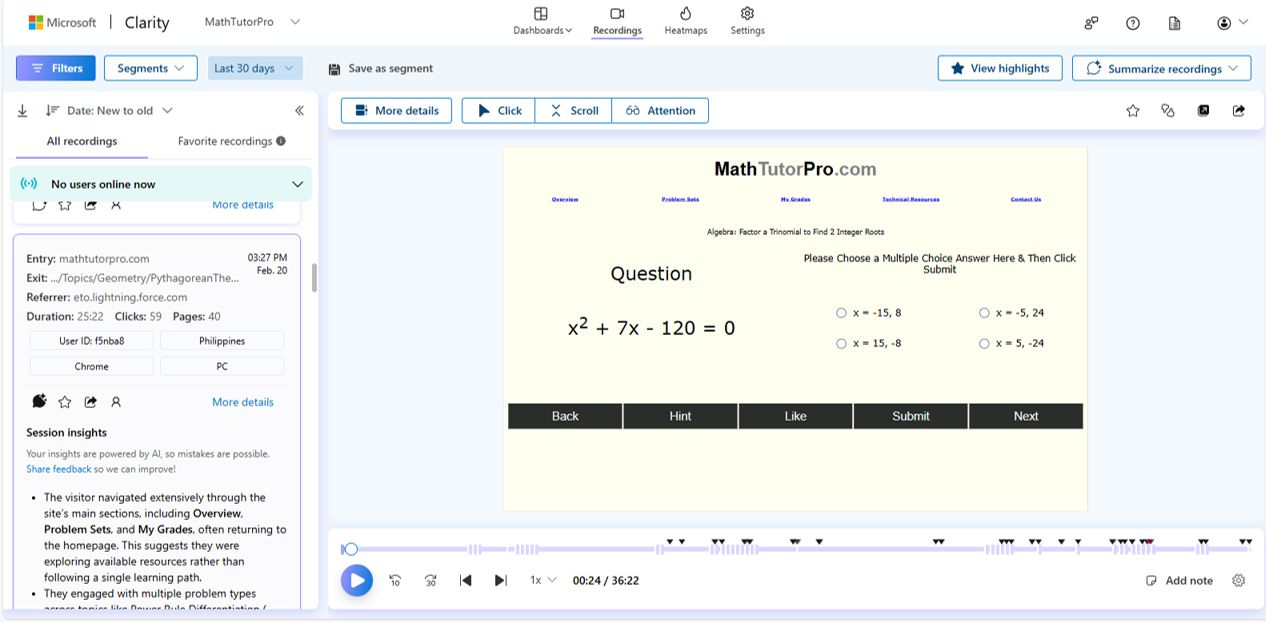Select answer x = 15, -8
Image resolution: width=1266 pixels, height=622 pixels.
(x=841, y=344)
